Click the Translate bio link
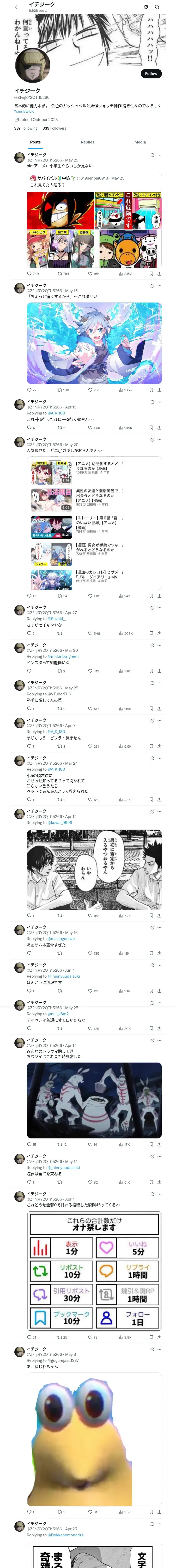This screenshot has width=176, height=1568. [24, 111]
